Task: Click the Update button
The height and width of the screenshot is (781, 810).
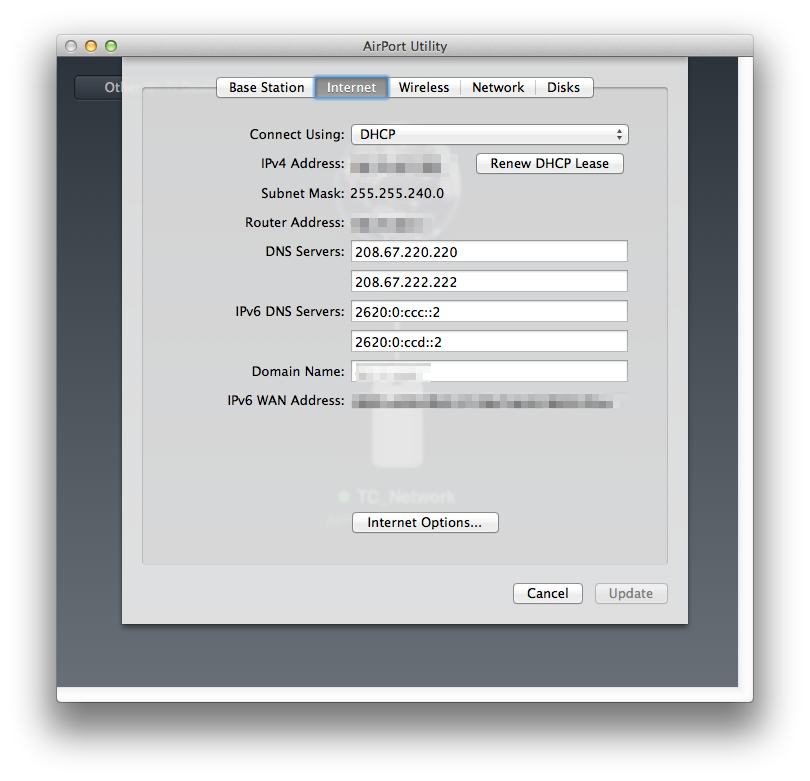Action: coord(631,593)
